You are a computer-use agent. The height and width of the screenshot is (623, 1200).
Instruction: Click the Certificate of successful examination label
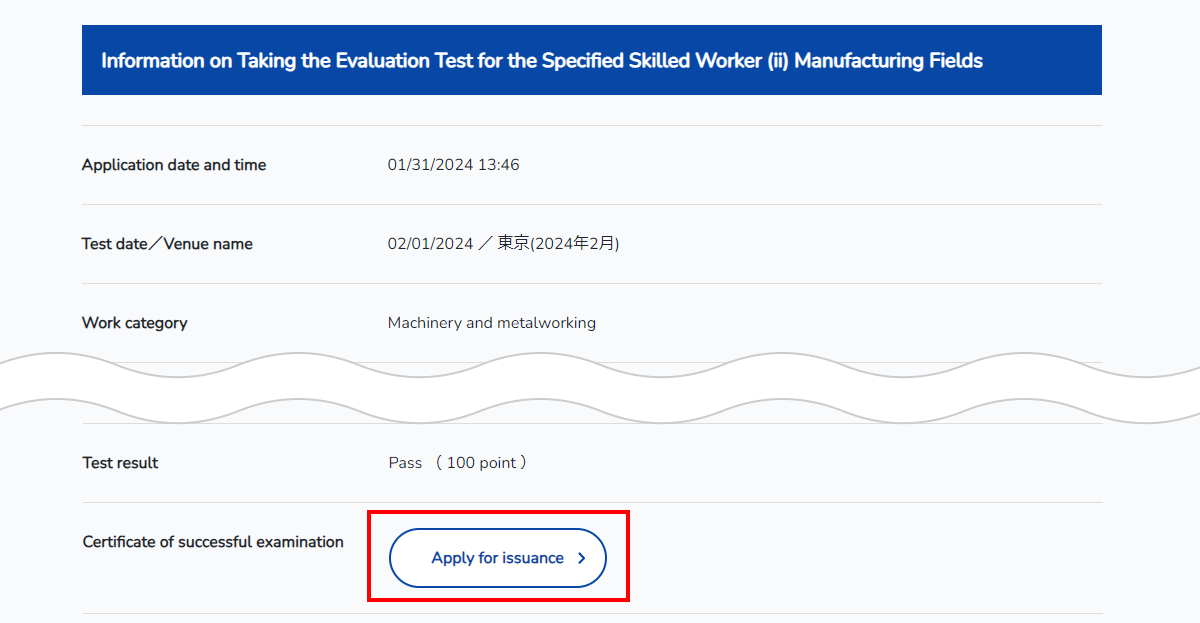(x=213, y=542)
